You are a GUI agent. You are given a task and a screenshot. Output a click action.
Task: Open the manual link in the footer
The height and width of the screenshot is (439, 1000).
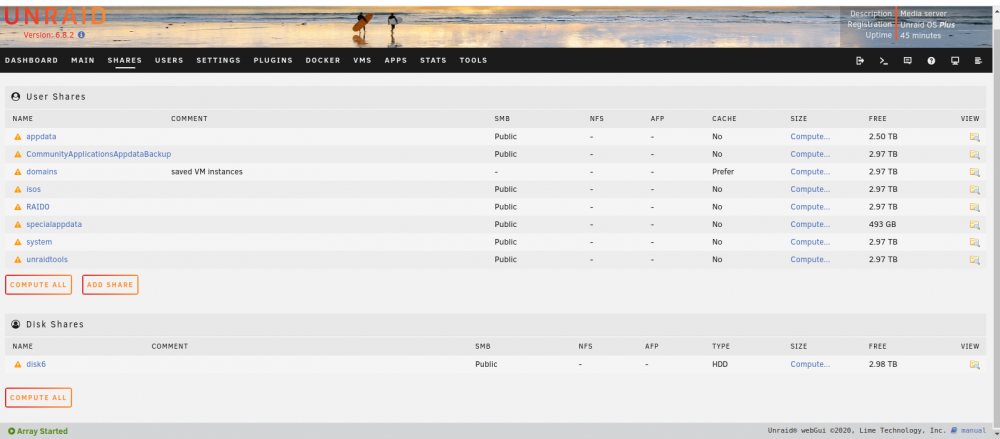pyautogui.click(x=973, y=431)
